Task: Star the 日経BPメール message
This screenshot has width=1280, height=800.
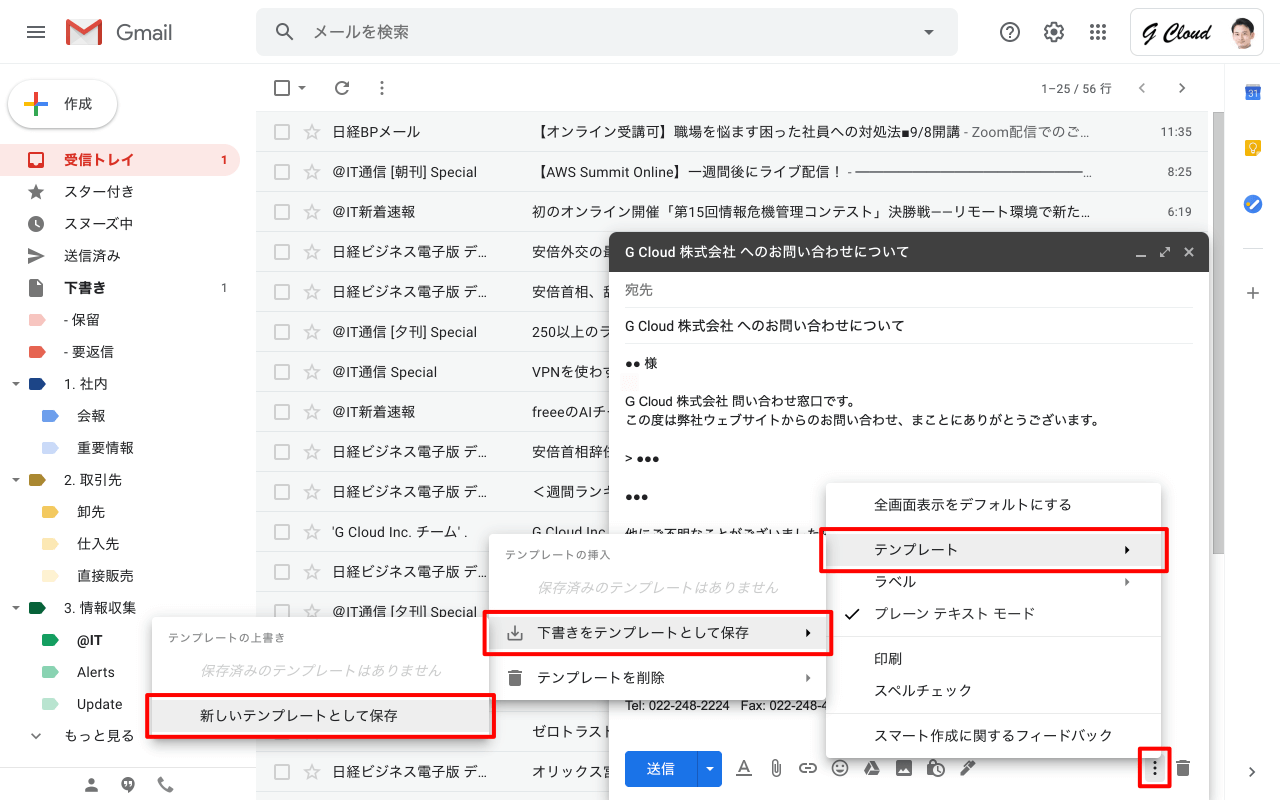Action: tap(312, 132)
